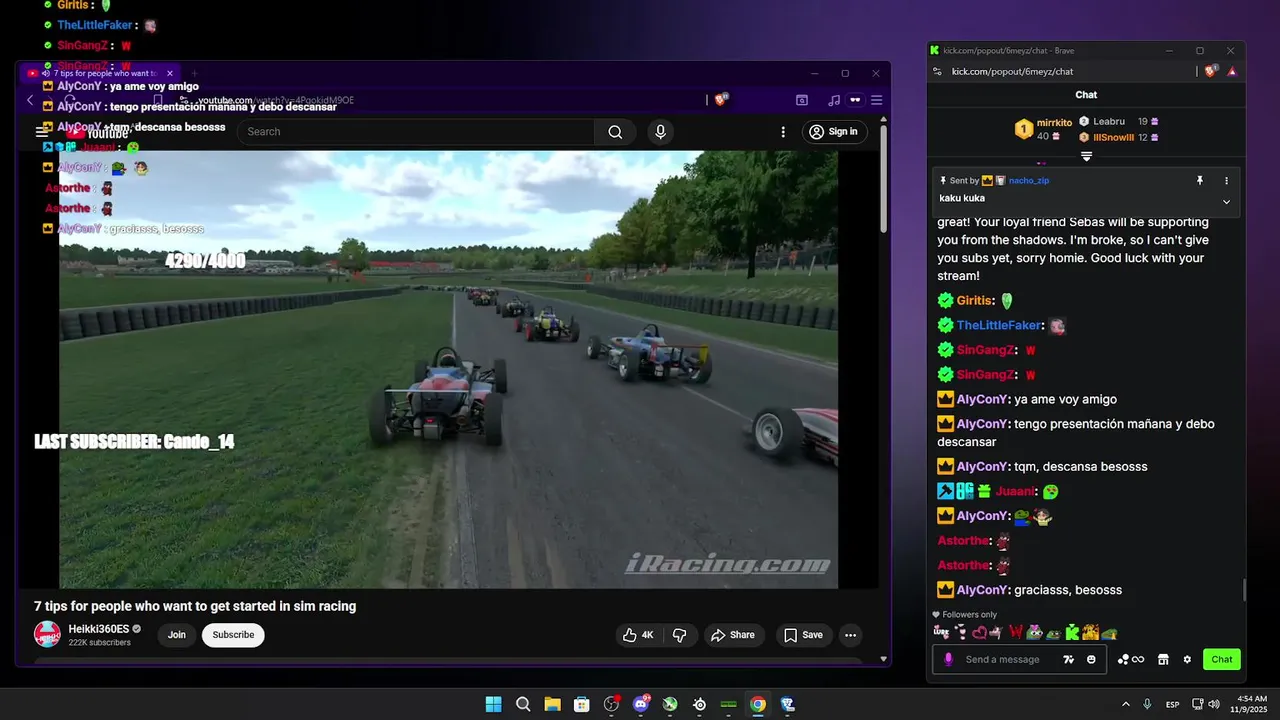Open Discord from the taskbar
1280x720 pixels.
641,704
